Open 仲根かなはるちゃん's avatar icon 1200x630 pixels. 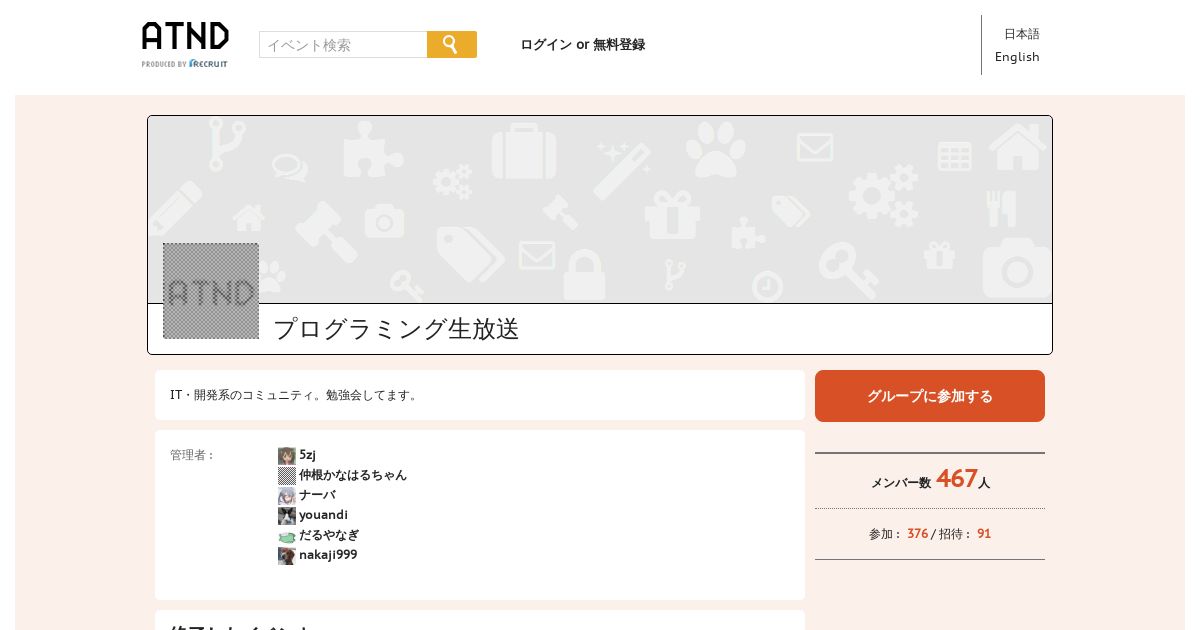point(287,476)
